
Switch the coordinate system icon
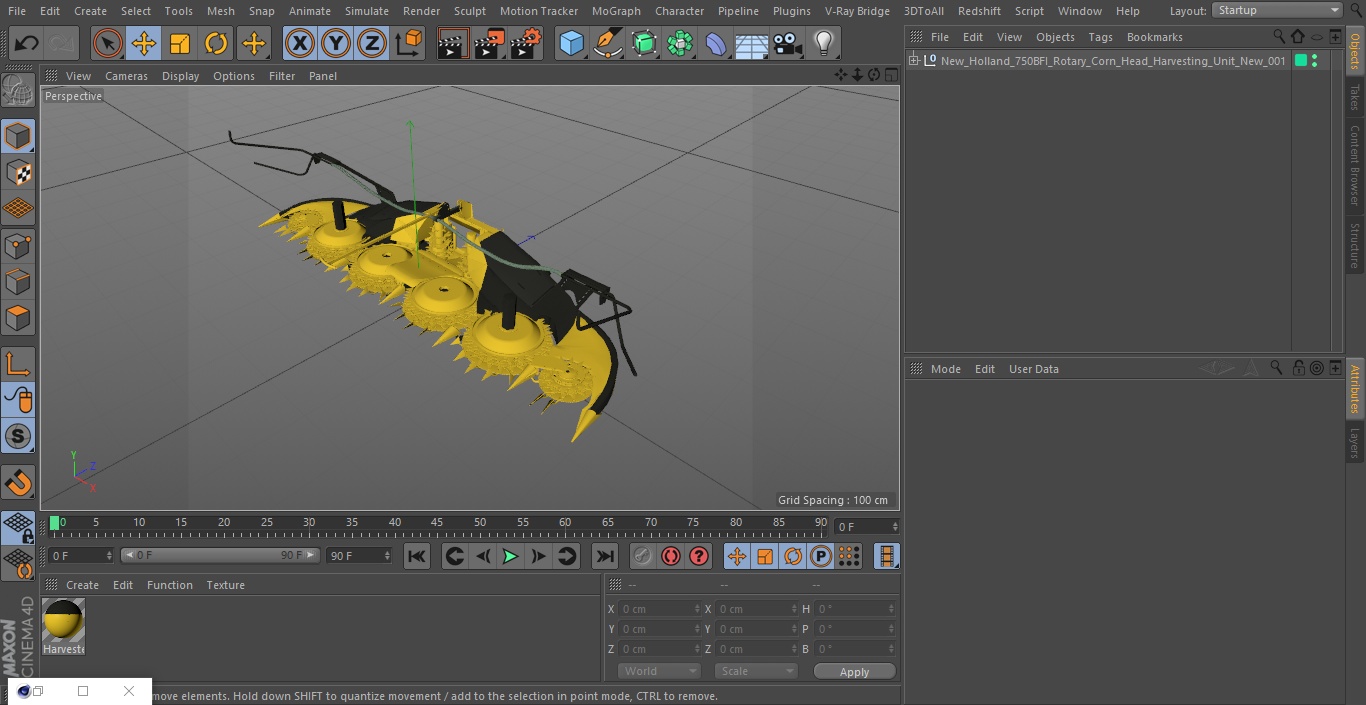[409, 43]
